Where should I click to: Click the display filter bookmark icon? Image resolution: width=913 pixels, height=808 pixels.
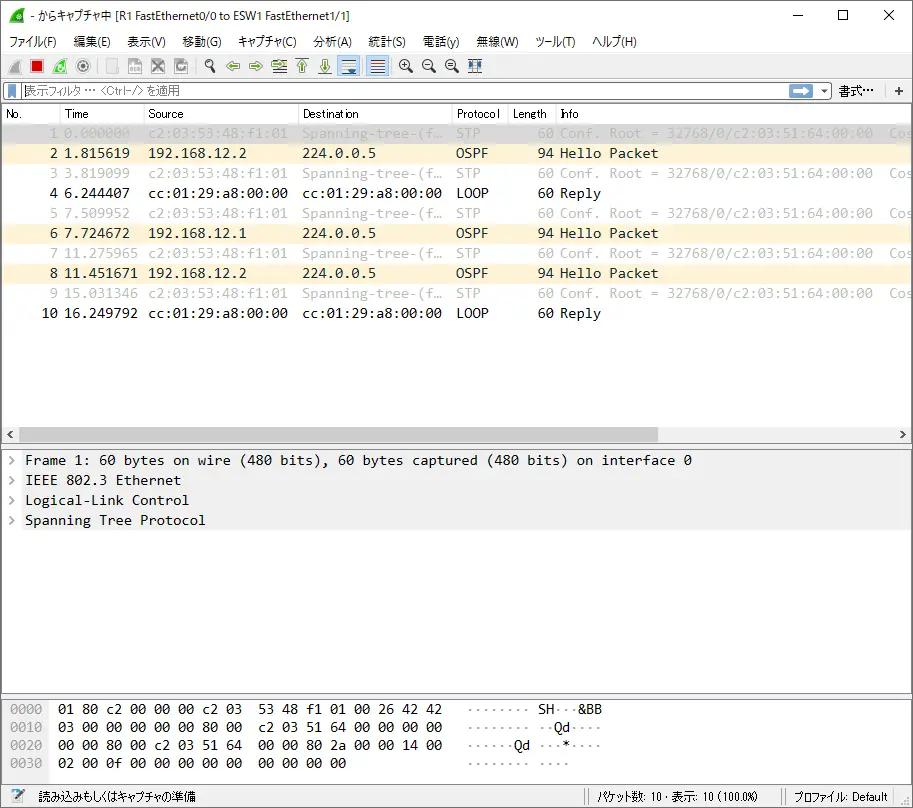tap(12, 91)
